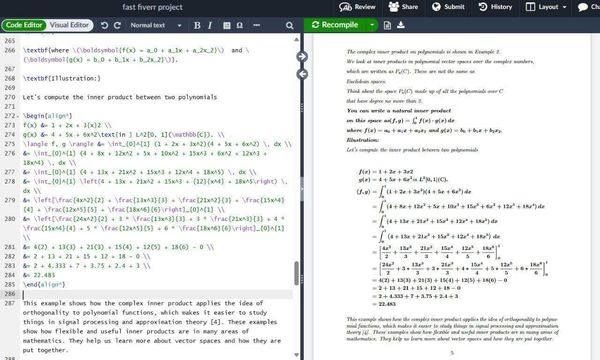Click the Undo arrow icon
600x360 pixels.
pos(104,25)
